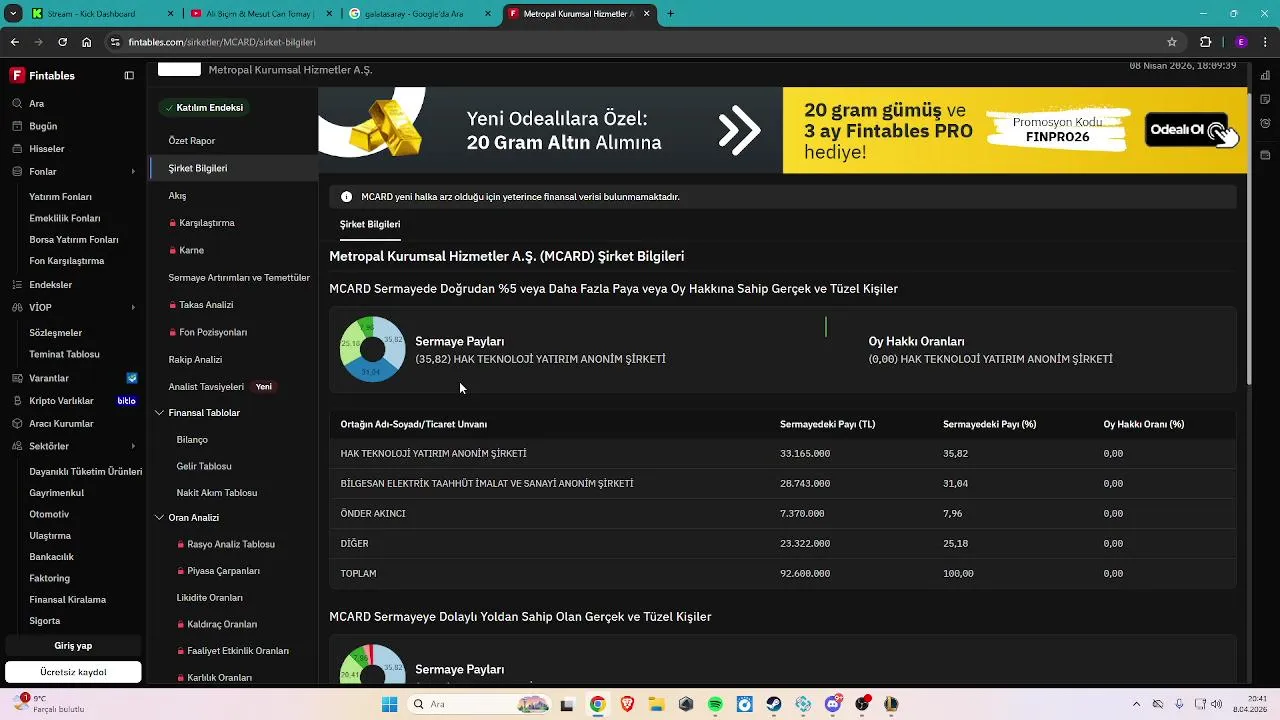Viewport: 1280px width, 720px height.
Task: Click the Sermaye Payları donut chart
Action: (372, 349)
